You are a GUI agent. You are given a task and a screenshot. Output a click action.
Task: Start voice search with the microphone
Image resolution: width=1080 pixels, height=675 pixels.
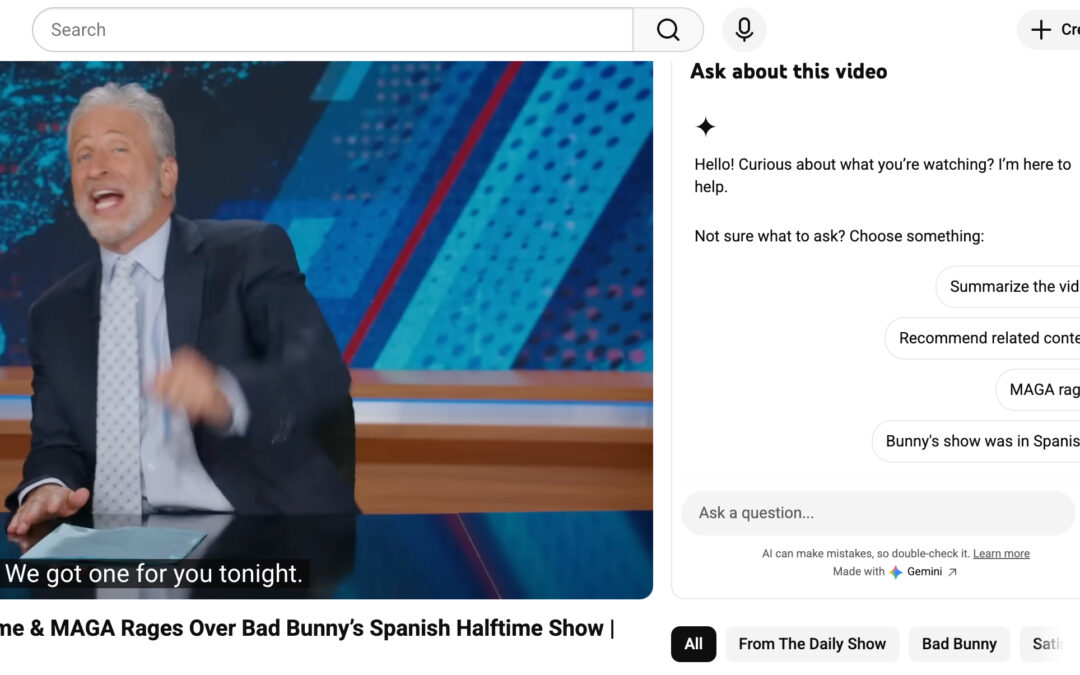(x=744, y=30)
